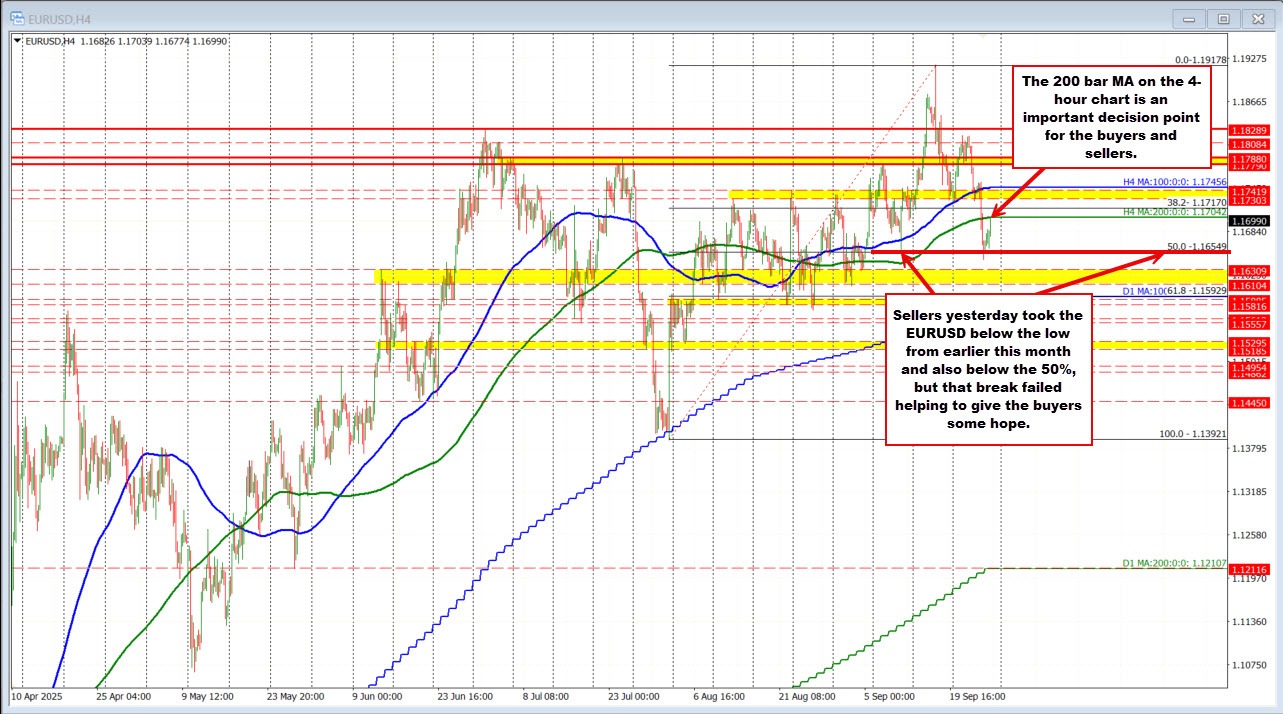The height and width of the screenshot is (714, 1283).
Task: Click the 23 Jun 16:00 time axis label
Action: (x=463, y=695)
